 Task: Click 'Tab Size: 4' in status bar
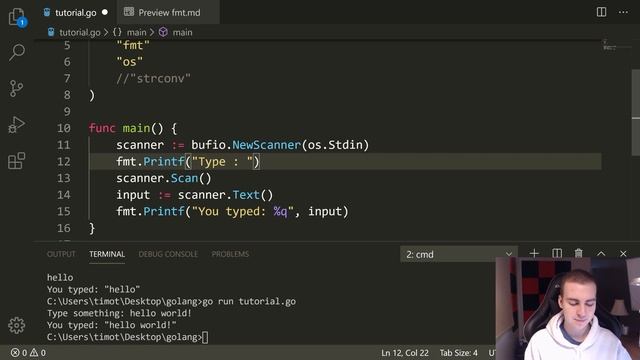click(458, 353)
